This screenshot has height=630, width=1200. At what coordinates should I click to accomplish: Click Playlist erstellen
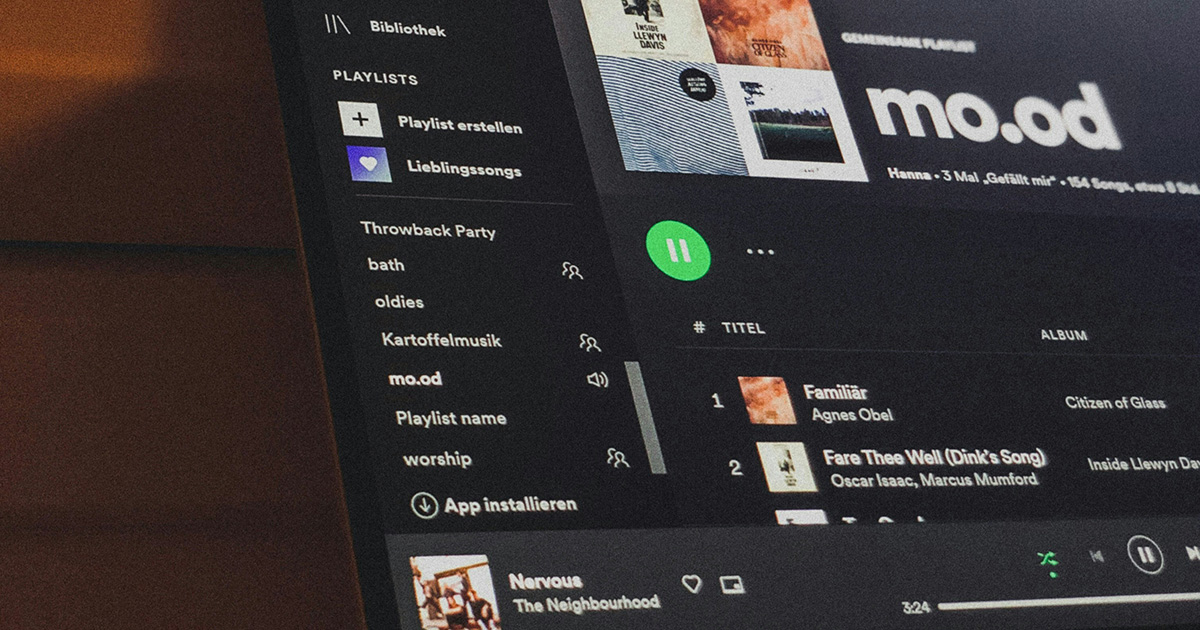[x=460, y=125]
